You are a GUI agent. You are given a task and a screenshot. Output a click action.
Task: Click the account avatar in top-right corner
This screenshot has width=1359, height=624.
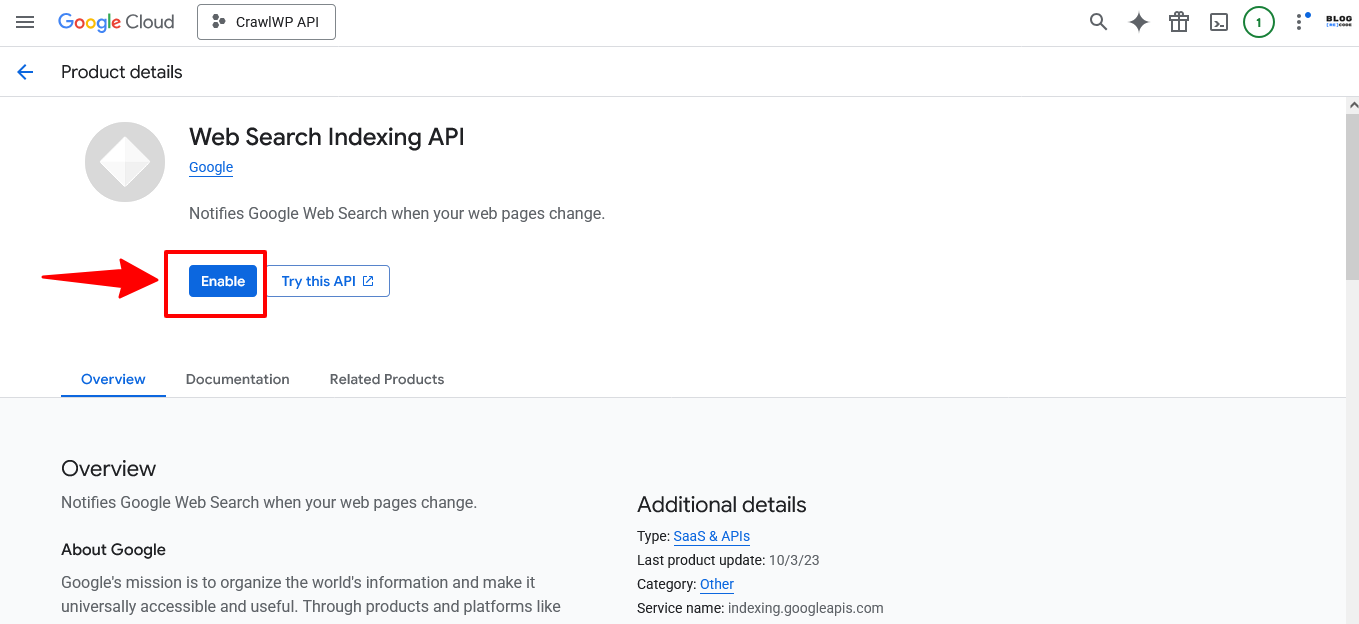point(1338,21)
